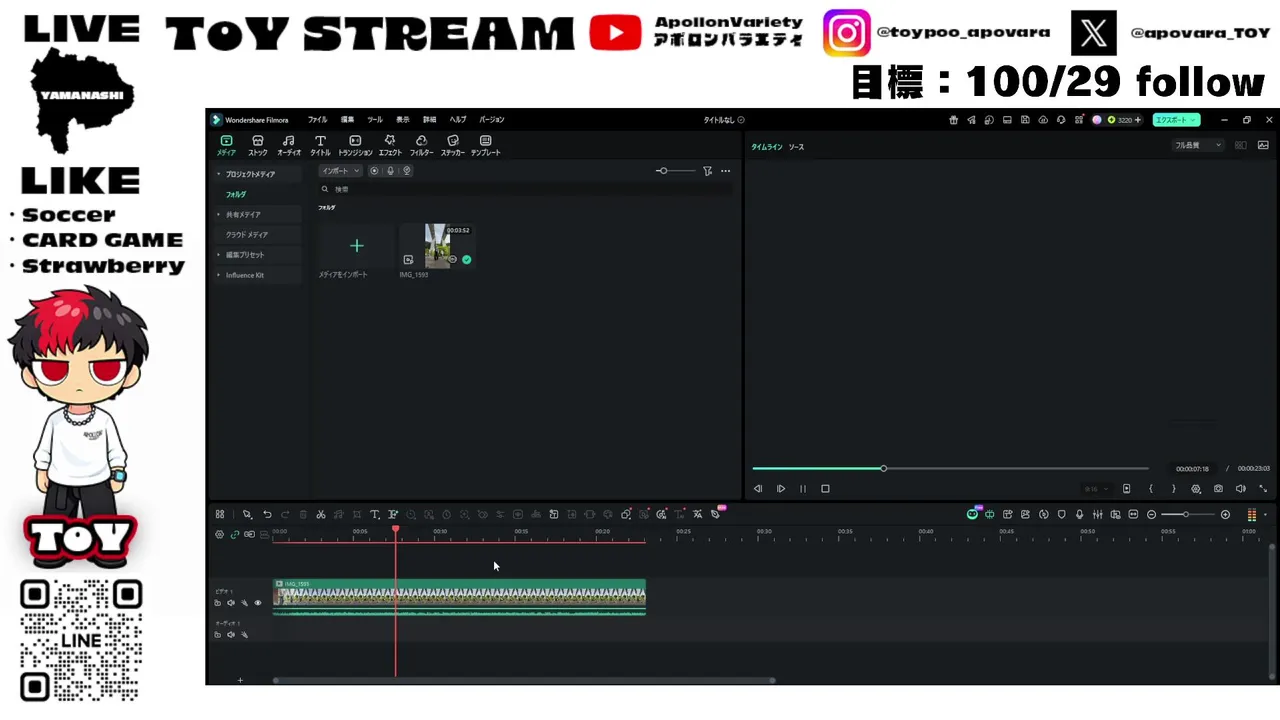
Task: Mute the Audio 1 track
Action: click(x=231, y=634)
